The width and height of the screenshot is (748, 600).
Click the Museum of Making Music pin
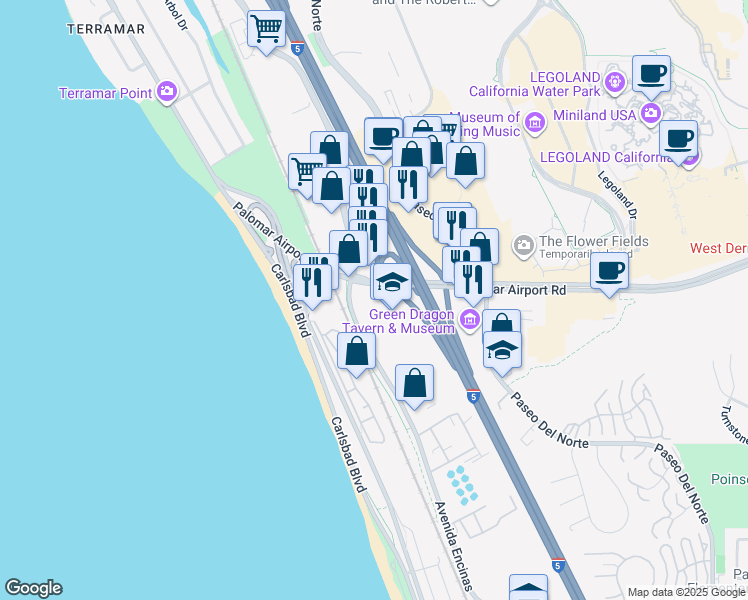click(535, 123)
